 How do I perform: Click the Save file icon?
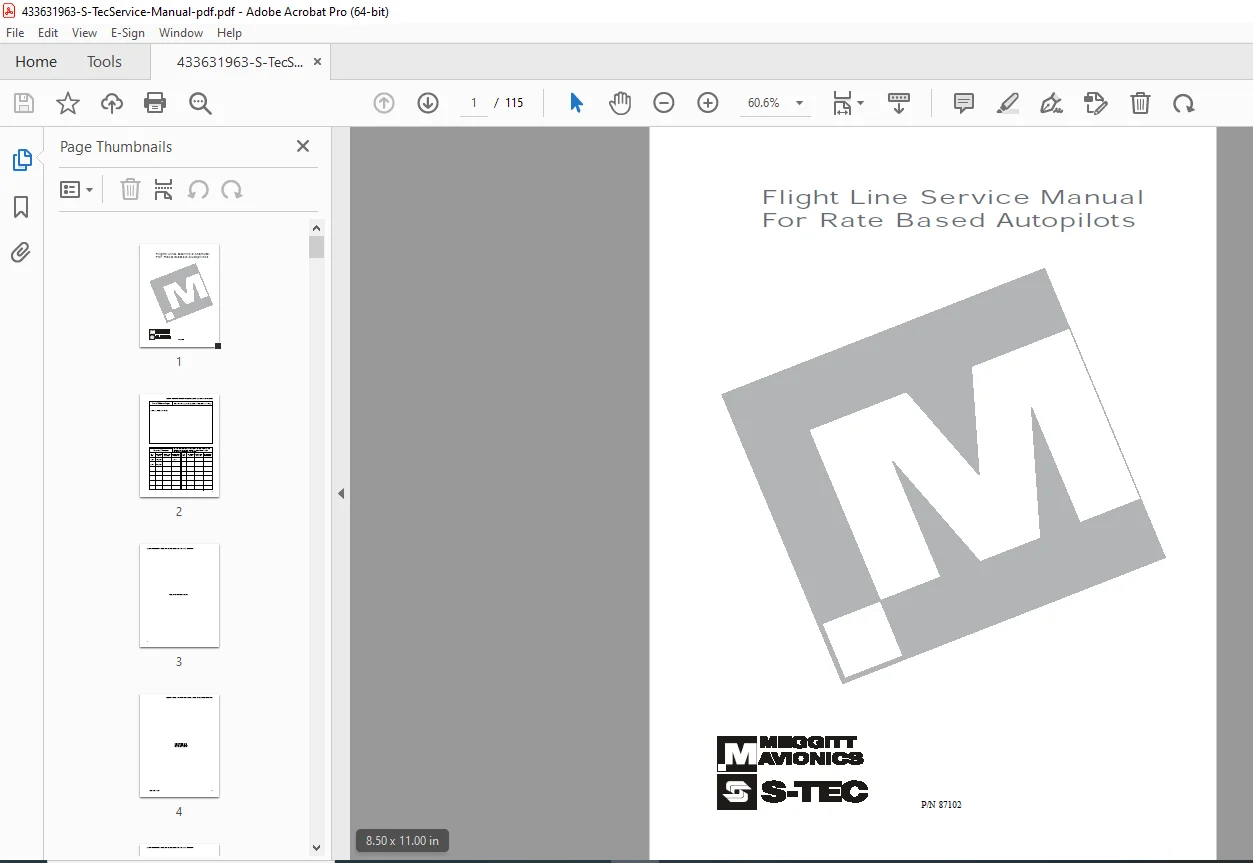click(x=24, y=103)
